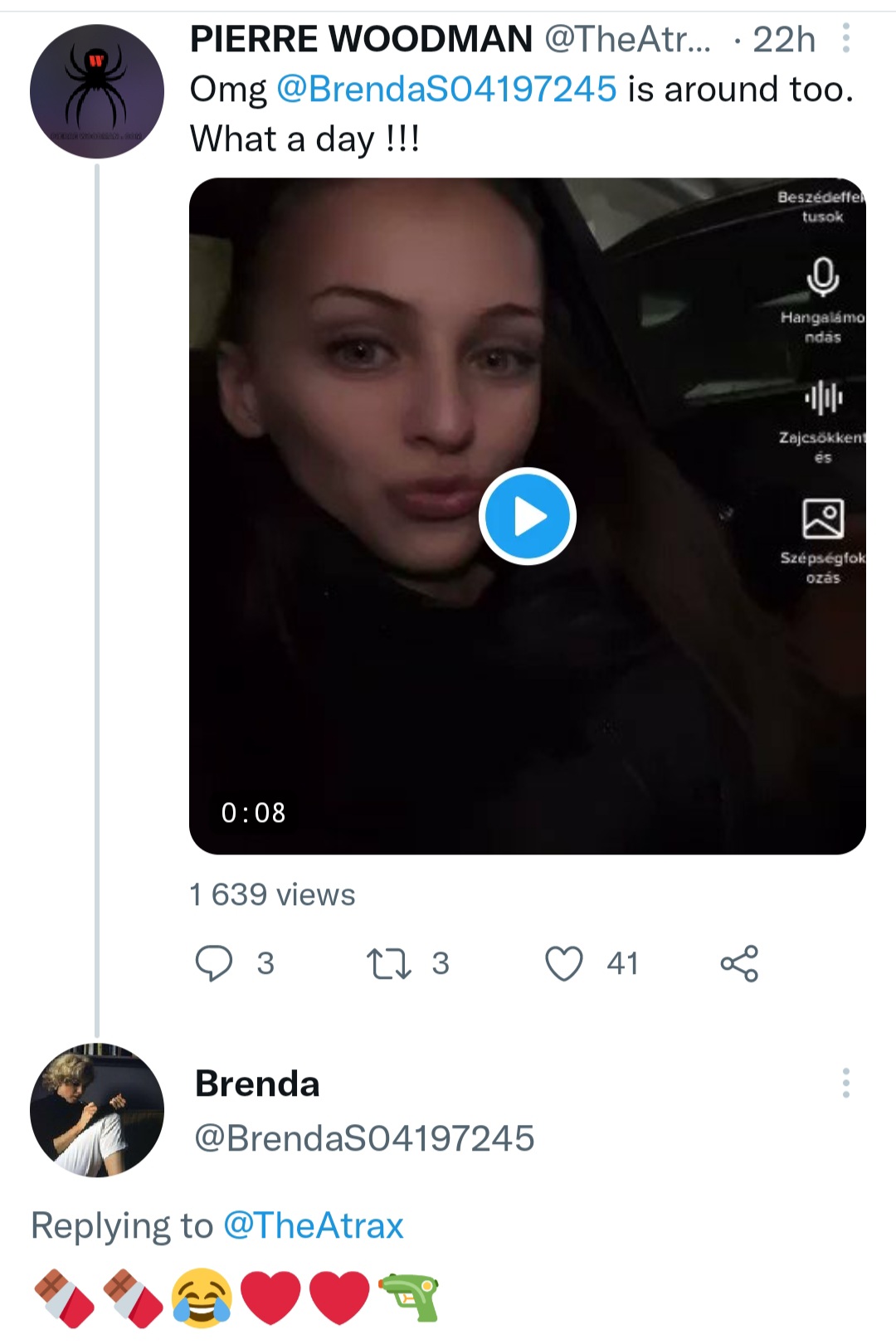Open the @TheAtrax replying-to link
Image resolution: width=896 pixels, height=1344 pixels.
pos(314,1225)
